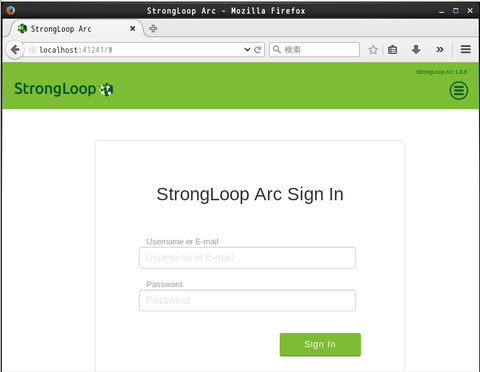Click the Firefox icon in title bar
The width and height of the screenshot is (480, 372).
10,10
